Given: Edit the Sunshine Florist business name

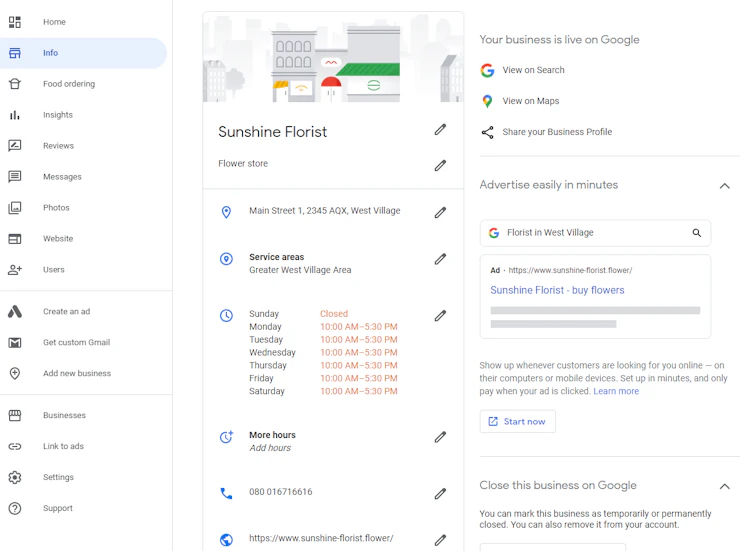Looking at the screenshot, I should (x=441, y=130).
